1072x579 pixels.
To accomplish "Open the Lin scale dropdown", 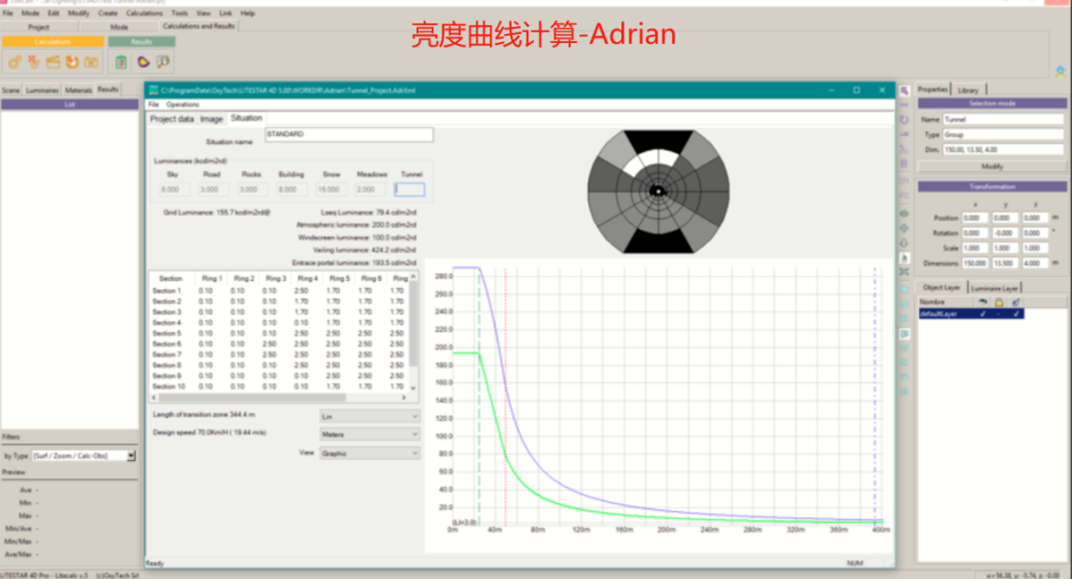I will pyautogui.click(x=369, y=416).
